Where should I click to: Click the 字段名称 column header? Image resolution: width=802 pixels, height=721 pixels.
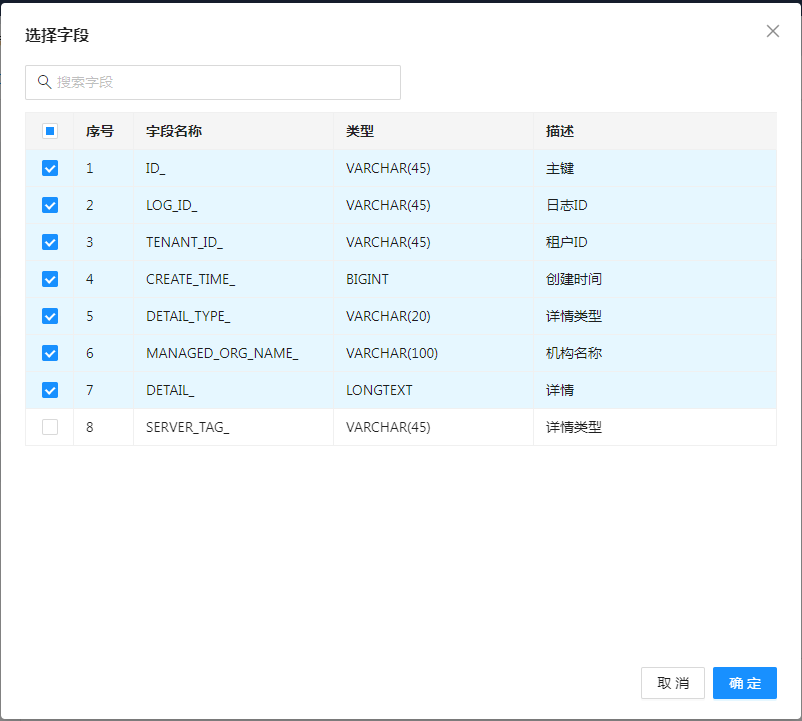click(174, 131)
